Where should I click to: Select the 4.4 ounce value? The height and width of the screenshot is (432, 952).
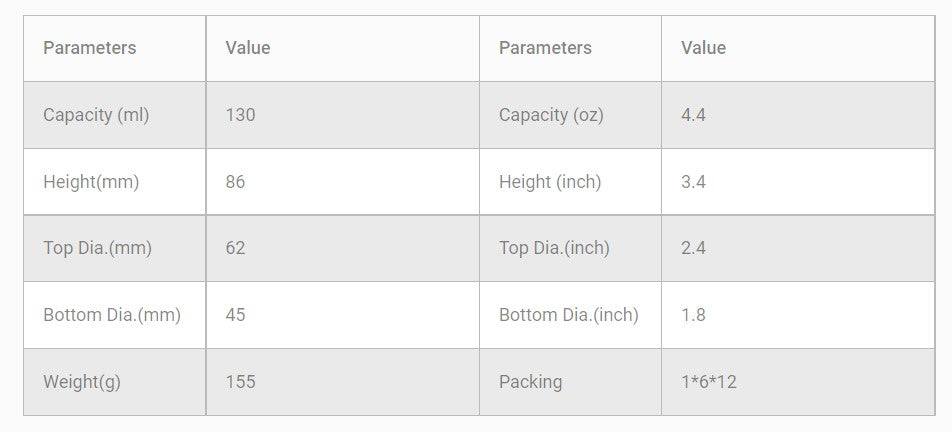(693, 115)
